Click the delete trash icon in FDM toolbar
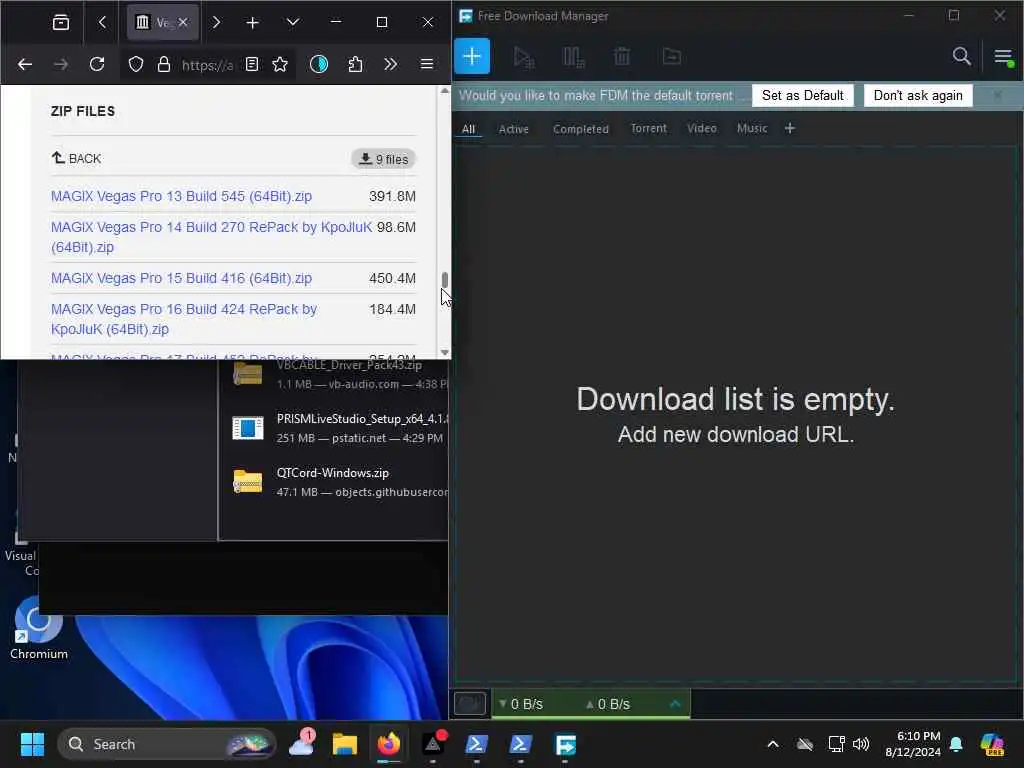The width and height of the screenshot is (1024, 768). coord(622,57)
